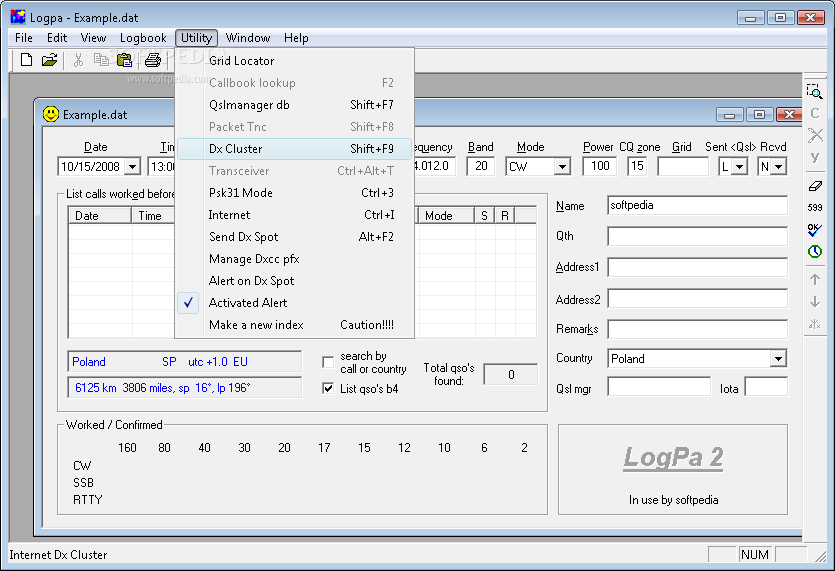This screenshot has height=571, width=835.
Task: Select Dx Cluster menu entry
Action: pyautogui.click(x=294, y=149)
